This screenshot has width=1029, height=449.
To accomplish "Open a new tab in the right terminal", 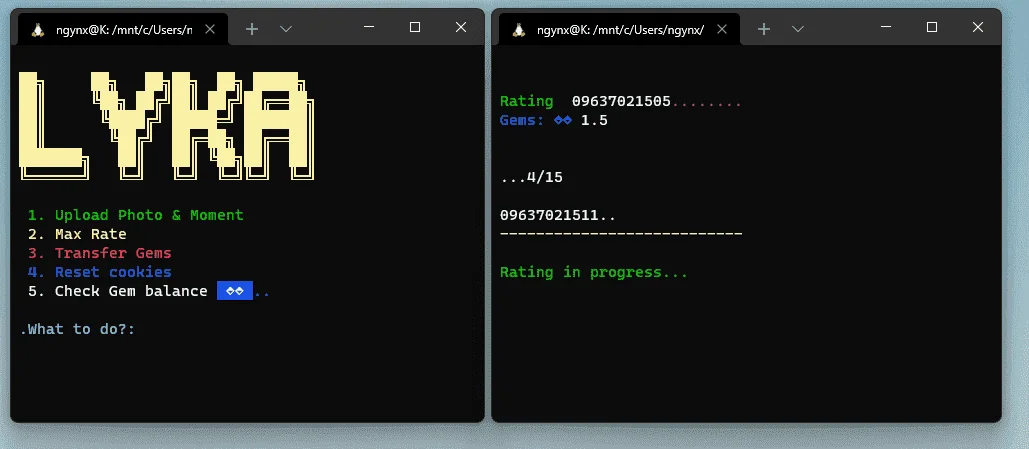I will coord(764,29).
